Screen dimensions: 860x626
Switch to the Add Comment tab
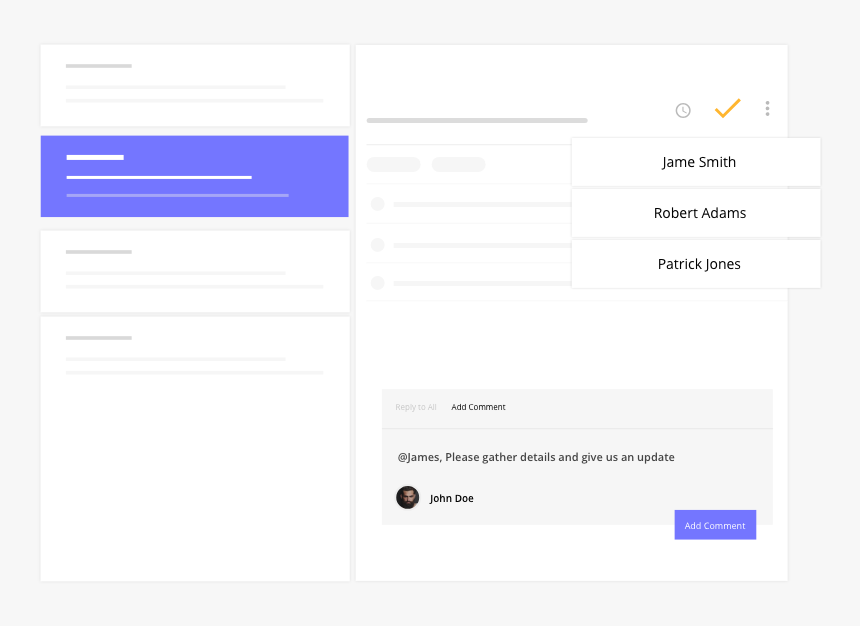coord(478,407)
